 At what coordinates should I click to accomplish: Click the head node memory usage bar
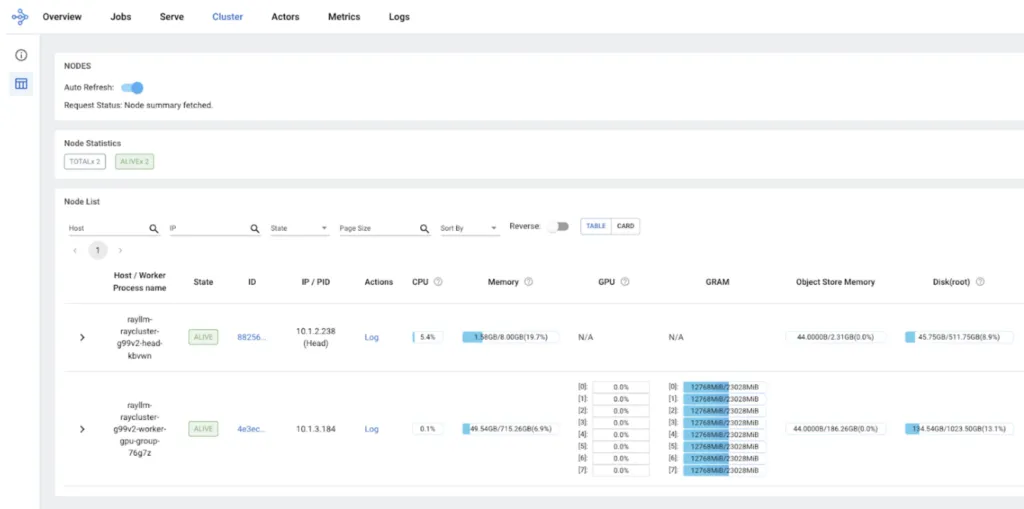click(x=510, y=338)
